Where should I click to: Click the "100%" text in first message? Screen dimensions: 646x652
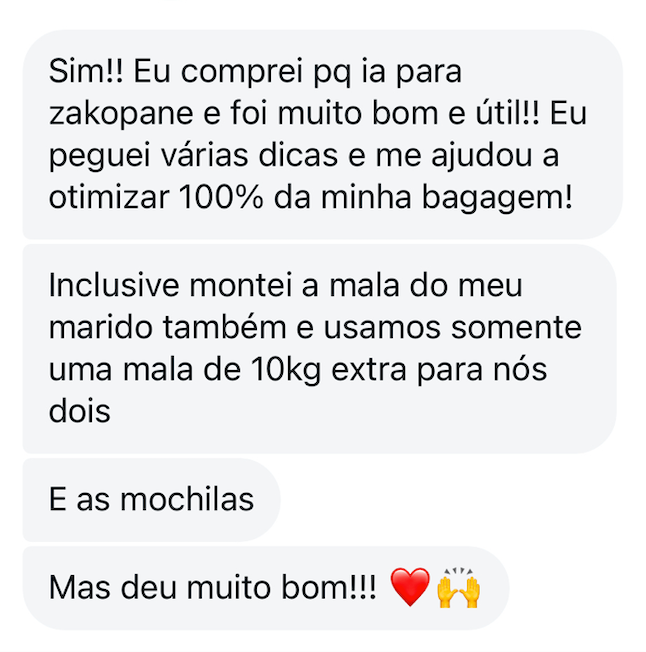tap(221, 197)
